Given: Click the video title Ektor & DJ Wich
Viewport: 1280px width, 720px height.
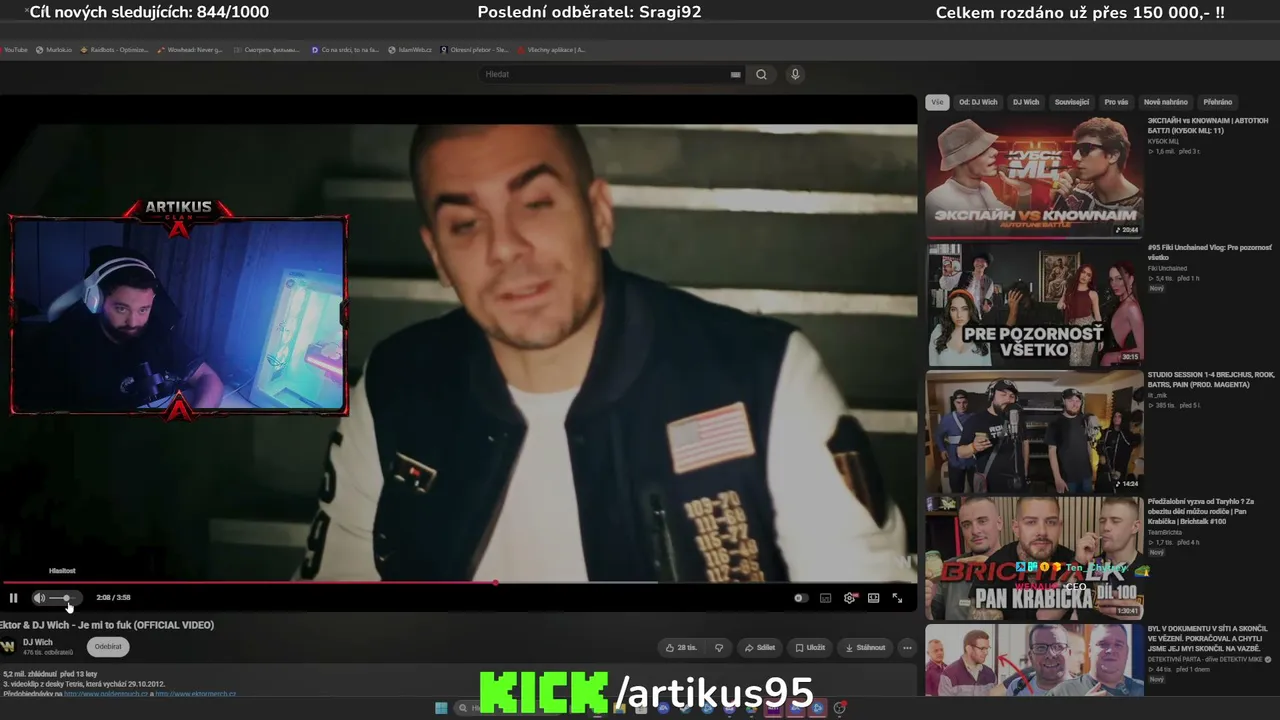Looking at the screenshot, I should 107,625.
